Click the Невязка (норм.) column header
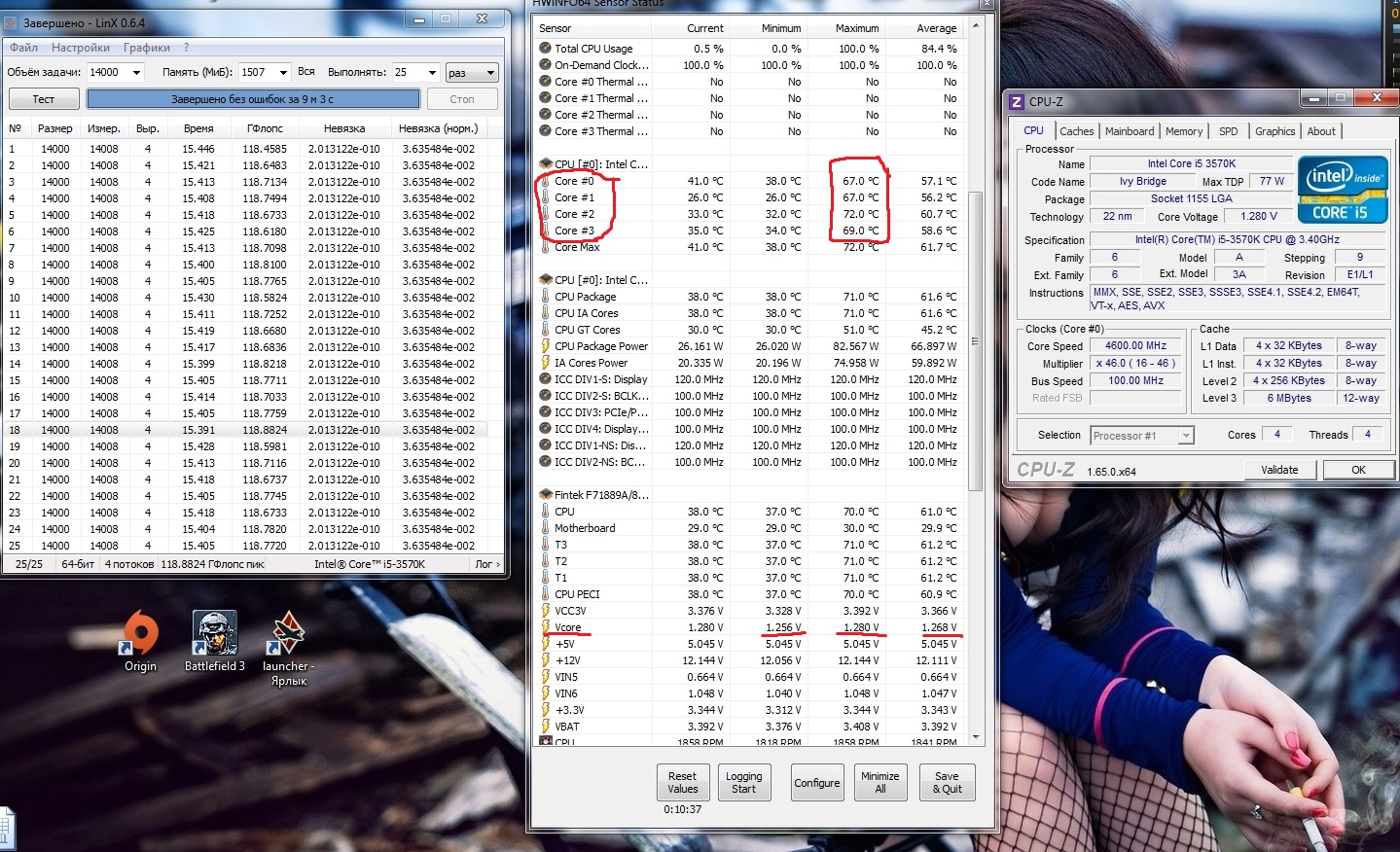Viewport: 1400px width, 852px height. click(438, 128)
